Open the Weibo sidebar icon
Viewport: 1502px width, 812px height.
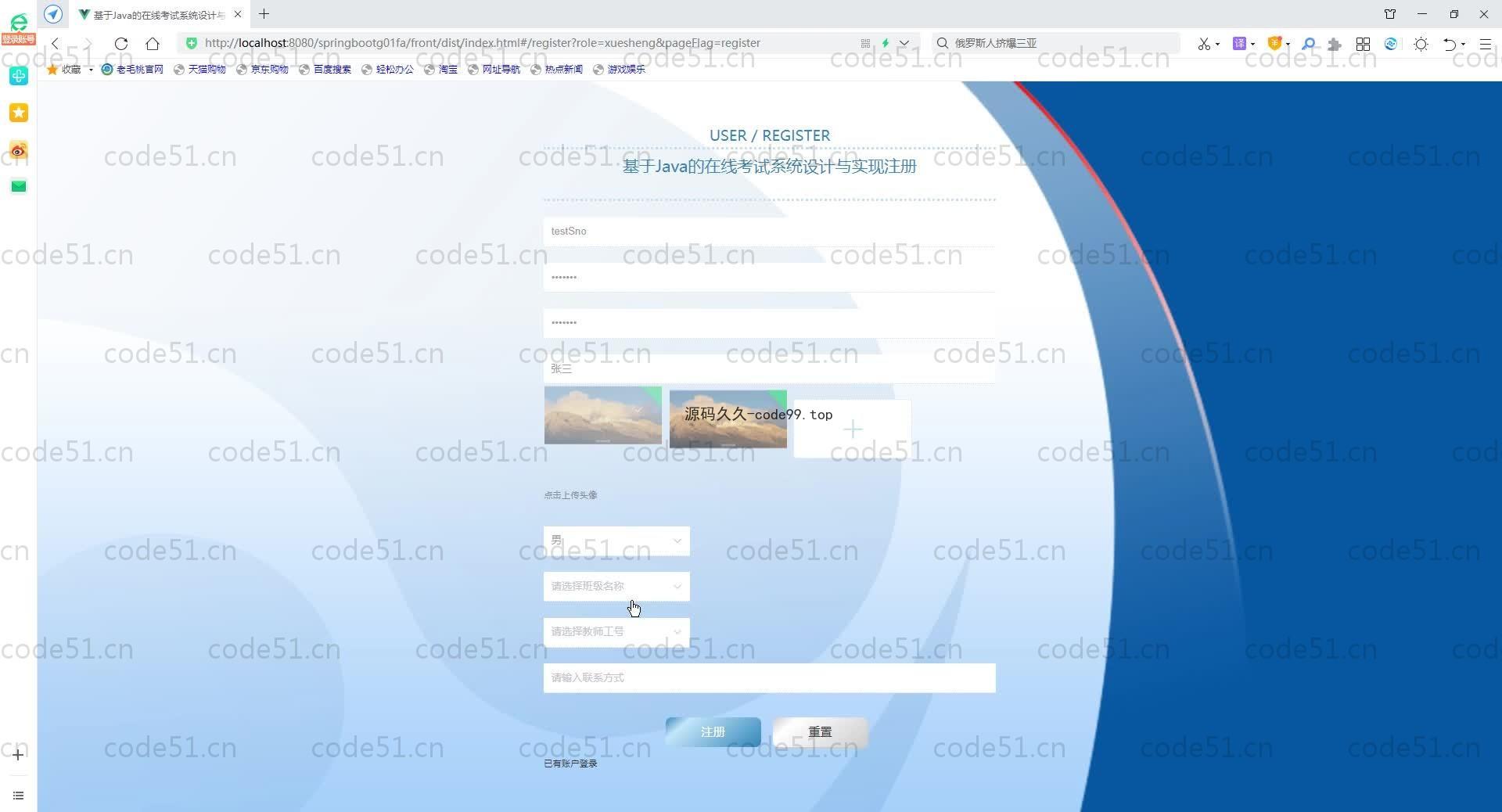[x=19, y=150]
